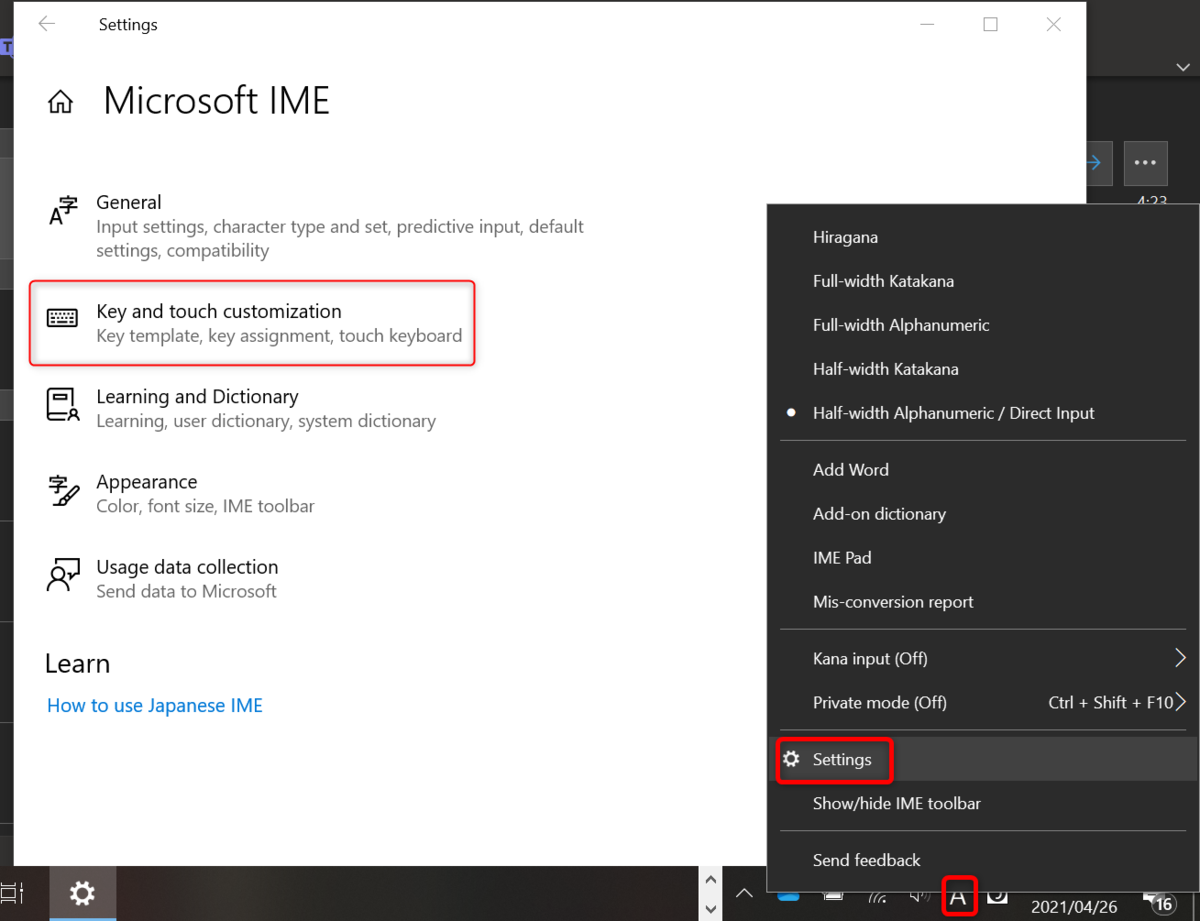
Task: Click the speaker volume tray icon
Action: 917,896
